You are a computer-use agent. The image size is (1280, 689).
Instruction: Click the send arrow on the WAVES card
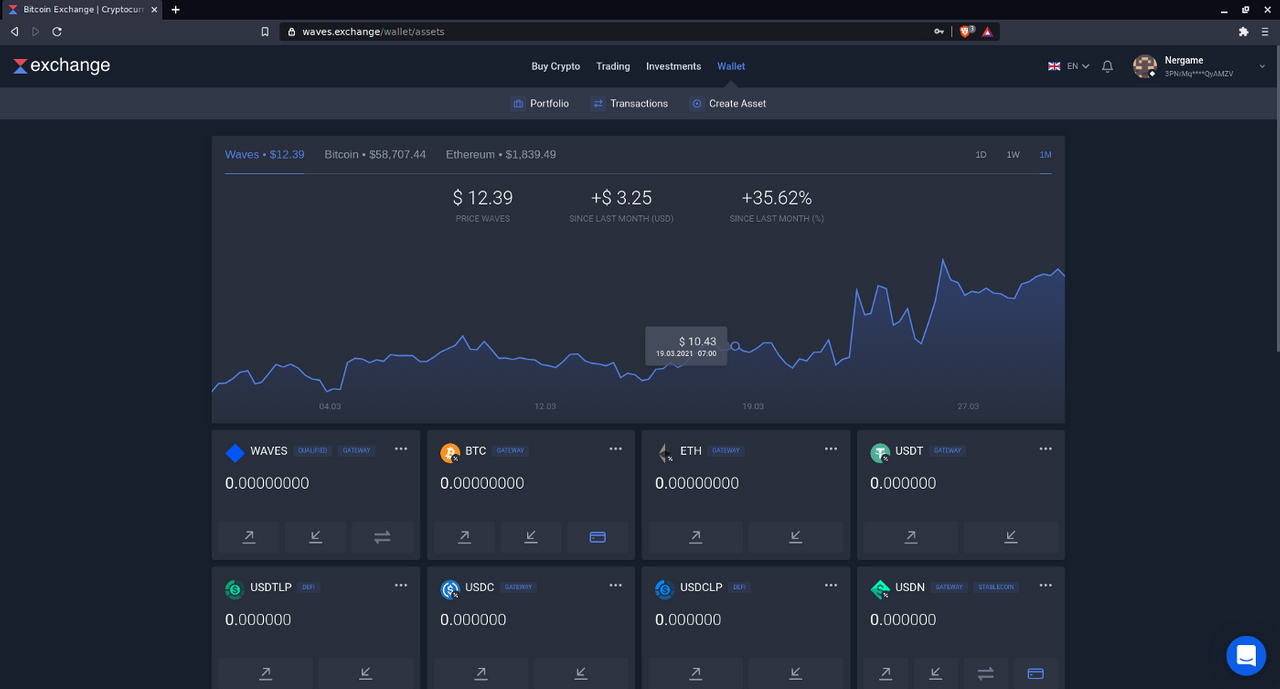click(249, 537)
